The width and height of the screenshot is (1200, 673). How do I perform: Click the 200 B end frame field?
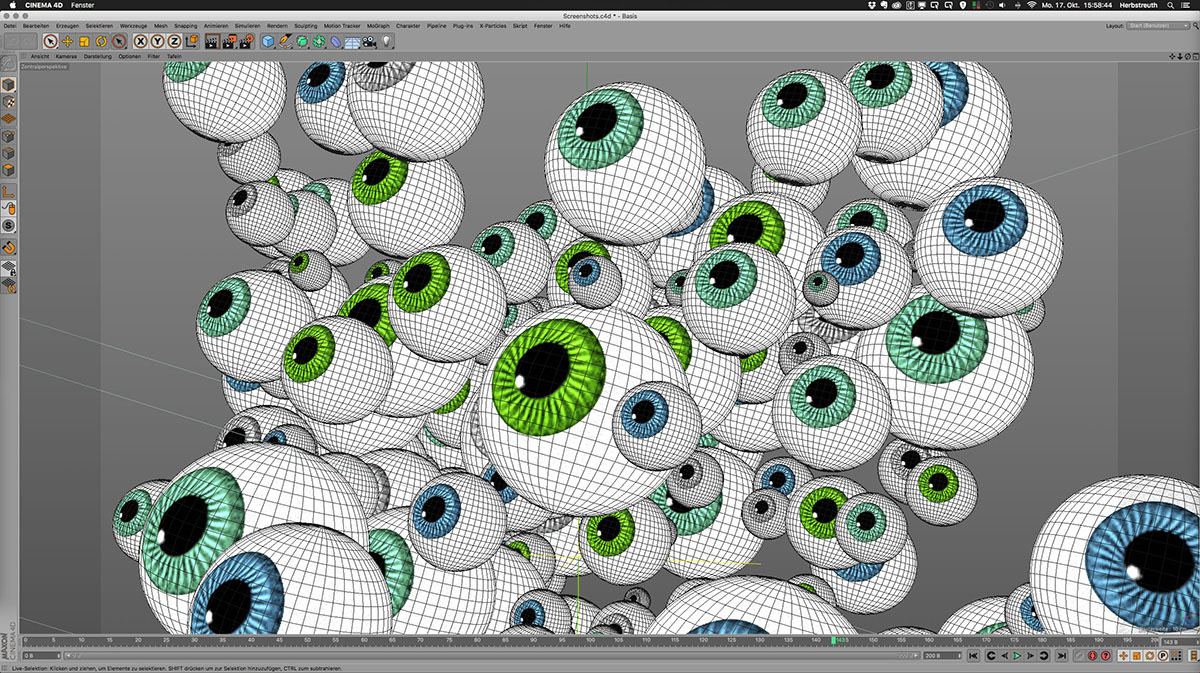[943, 656]
